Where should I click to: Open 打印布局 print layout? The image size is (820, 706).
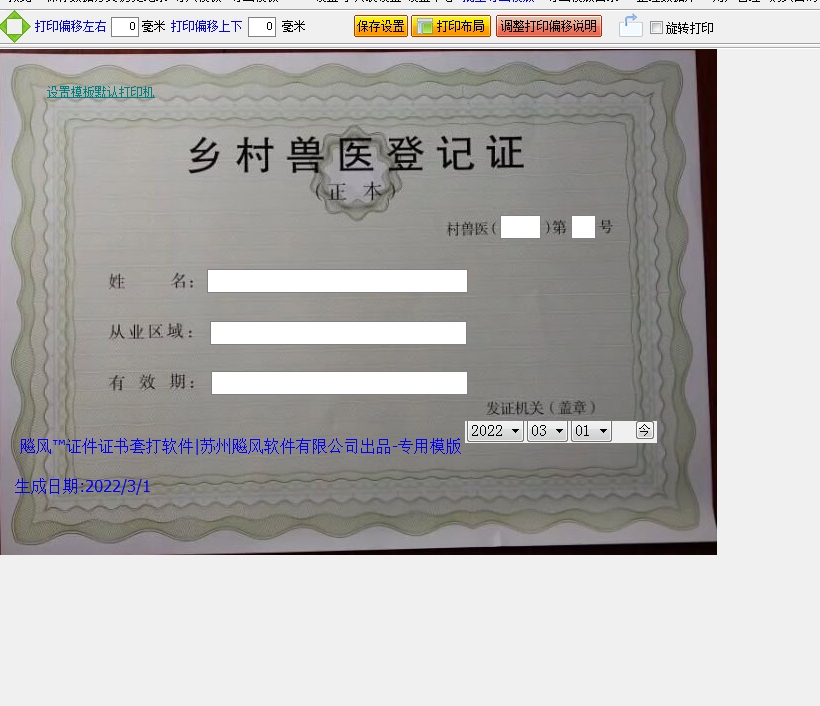click(x=451, y=27)
